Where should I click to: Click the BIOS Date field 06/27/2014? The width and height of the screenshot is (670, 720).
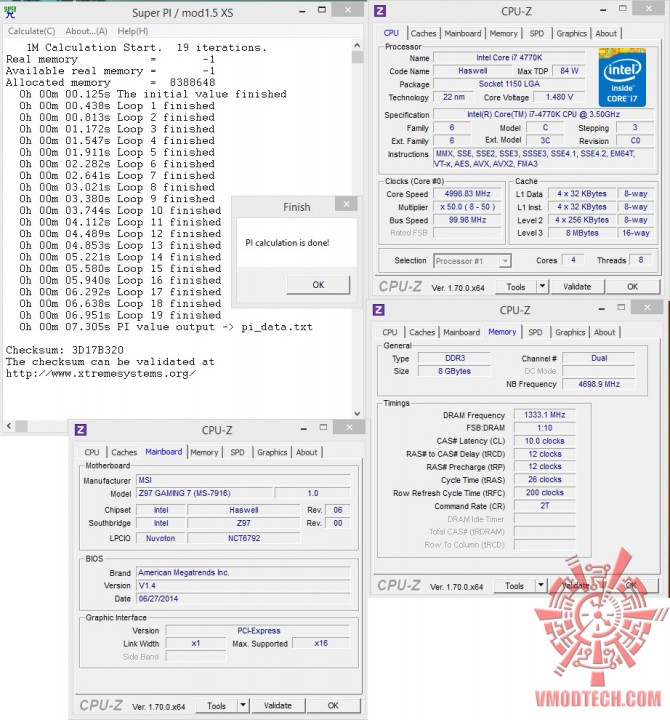coord(243,599)
